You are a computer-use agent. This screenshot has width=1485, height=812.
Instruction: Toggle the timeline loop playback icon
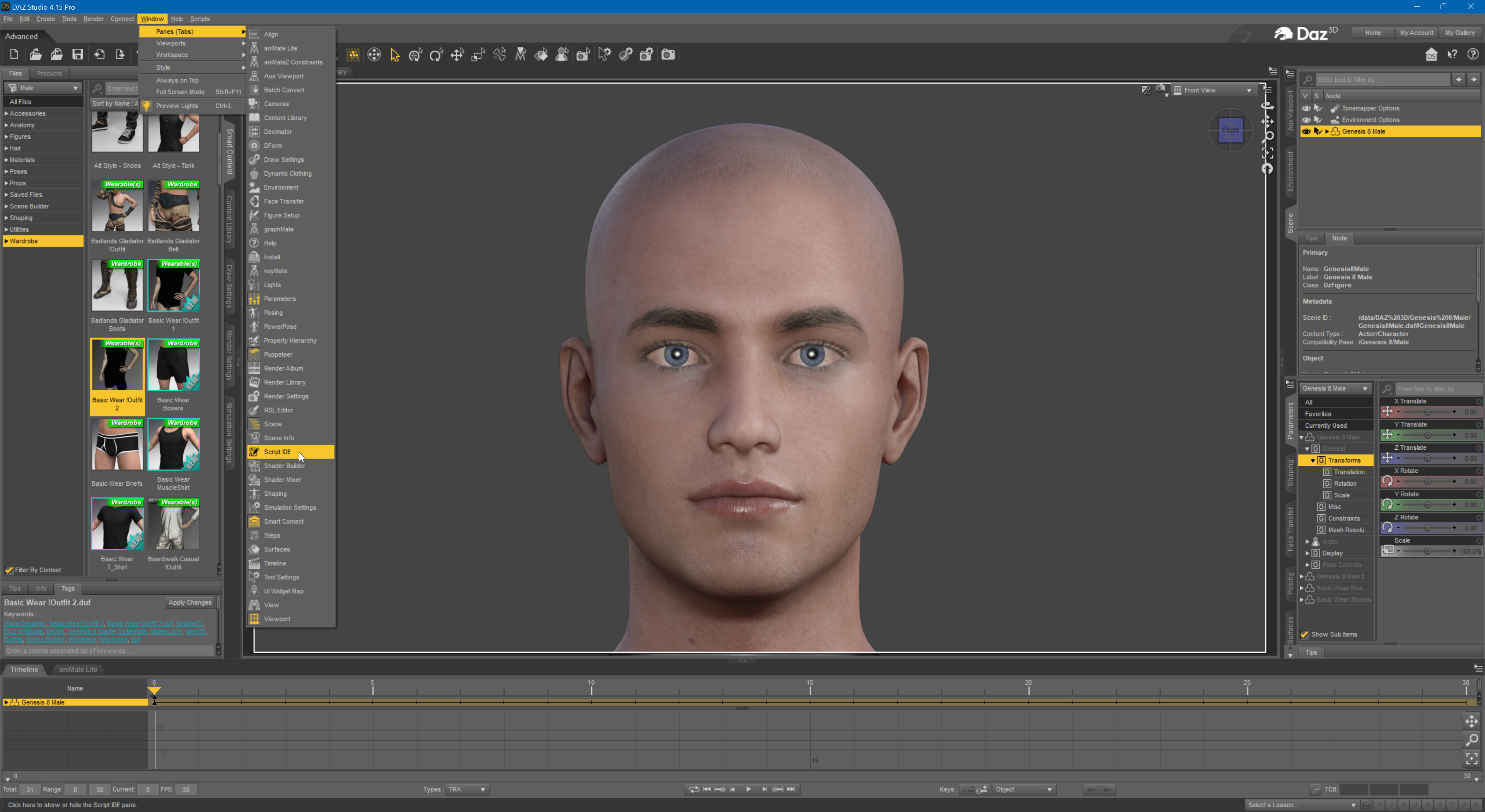[693, 789]
